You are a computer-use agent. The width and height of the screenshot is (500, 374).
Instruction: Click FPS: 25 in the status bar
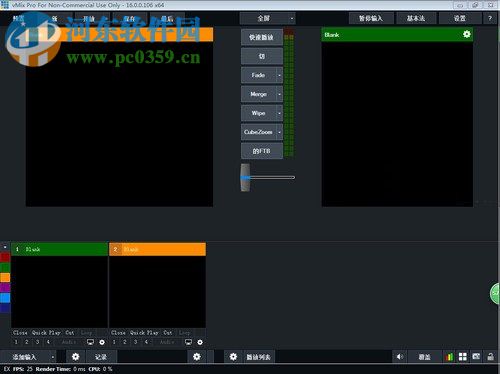pyautogui.click(x=23, y=369)
